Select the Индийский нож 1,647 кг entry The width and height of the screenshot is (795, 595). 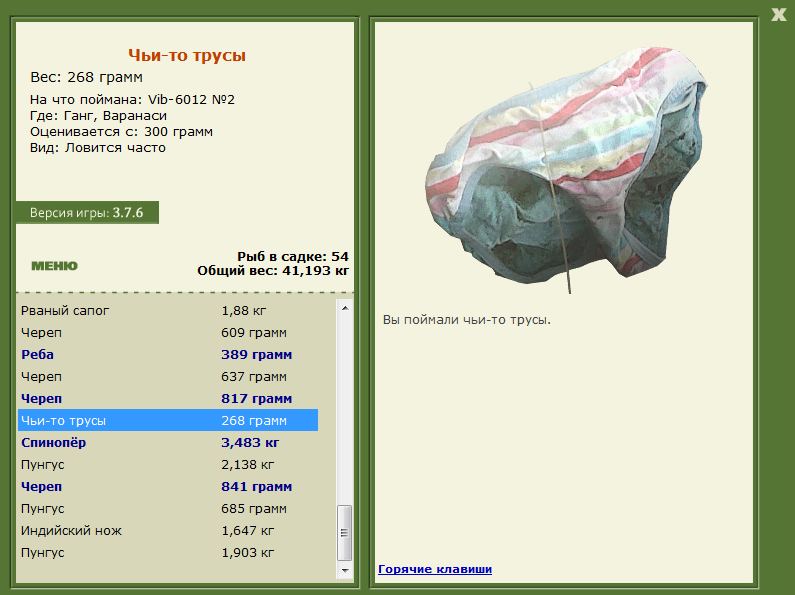[168, 531]
